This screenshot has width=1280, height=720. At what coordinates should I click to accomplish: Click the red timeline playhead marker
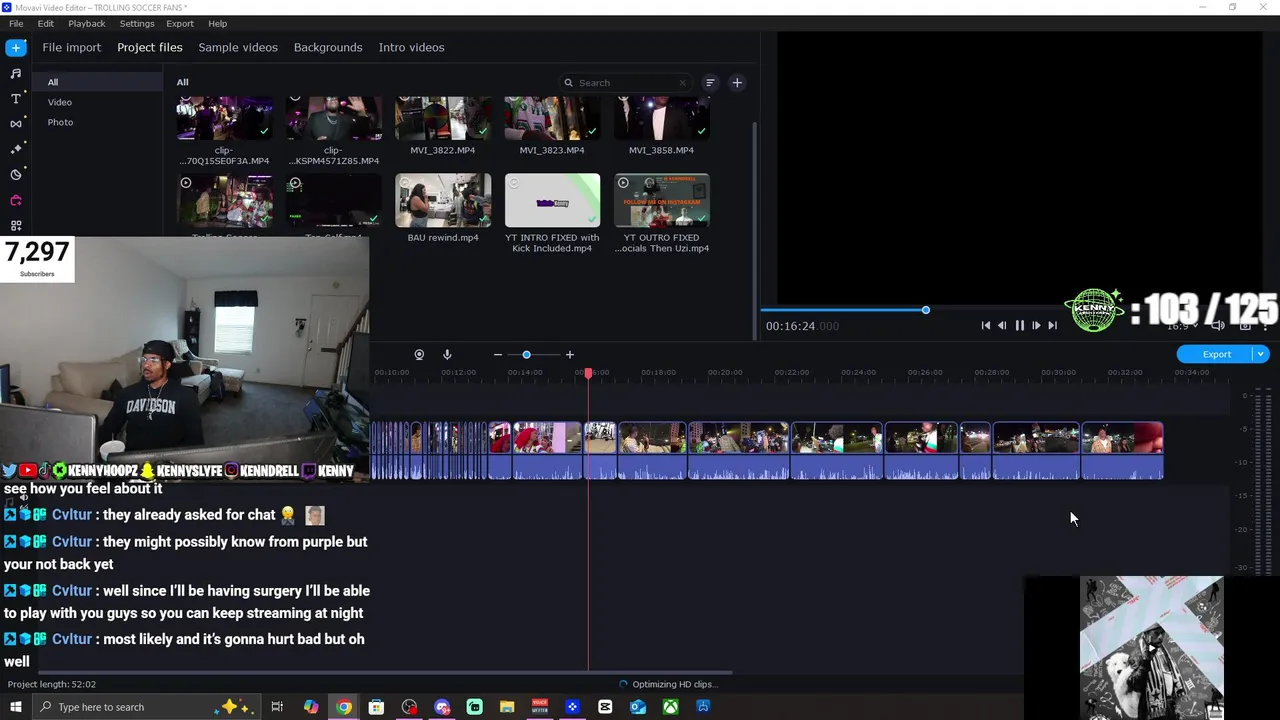click(x=589, y=373)
